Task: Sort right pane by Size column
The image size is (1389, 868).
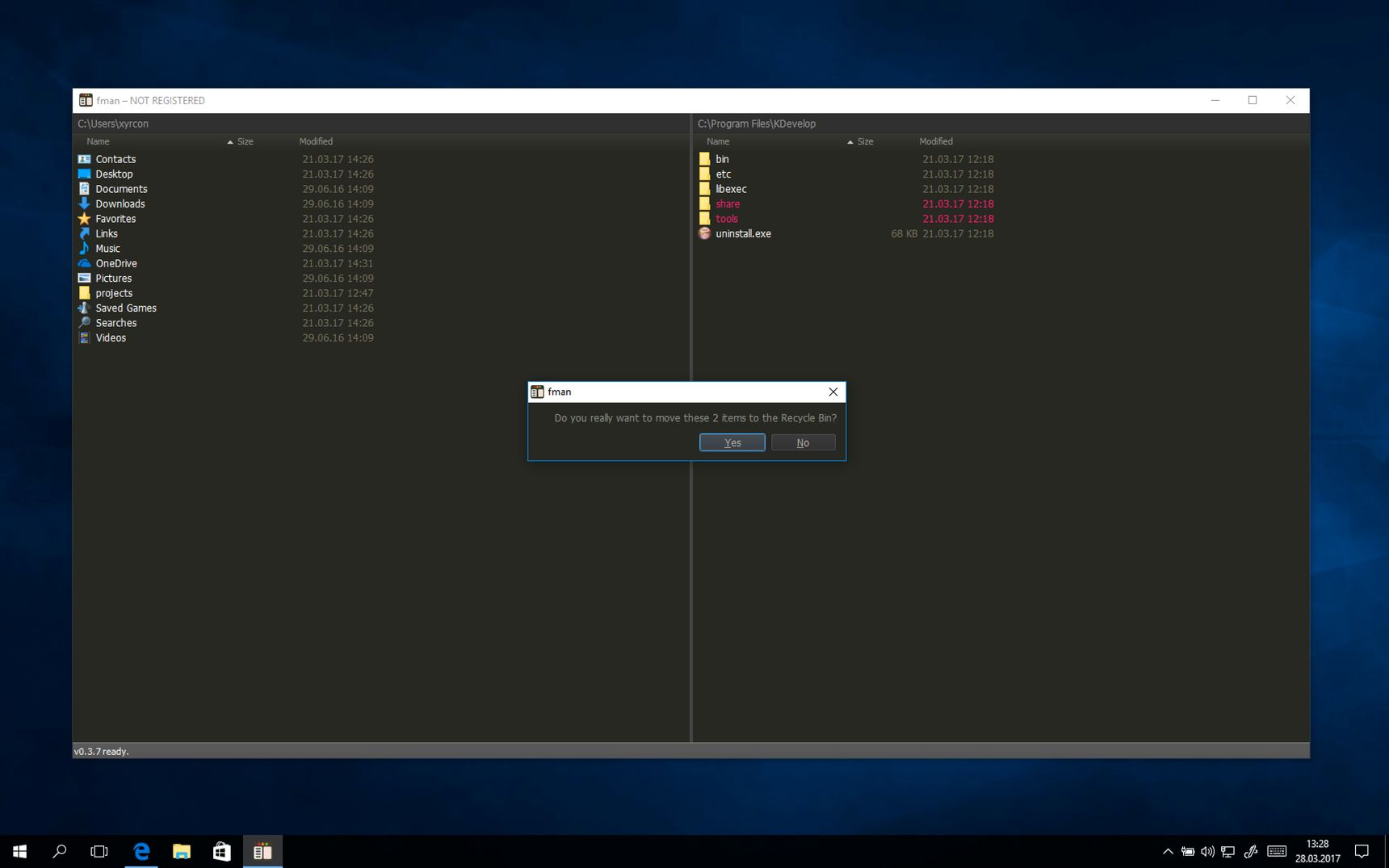Action: (865, 141)
